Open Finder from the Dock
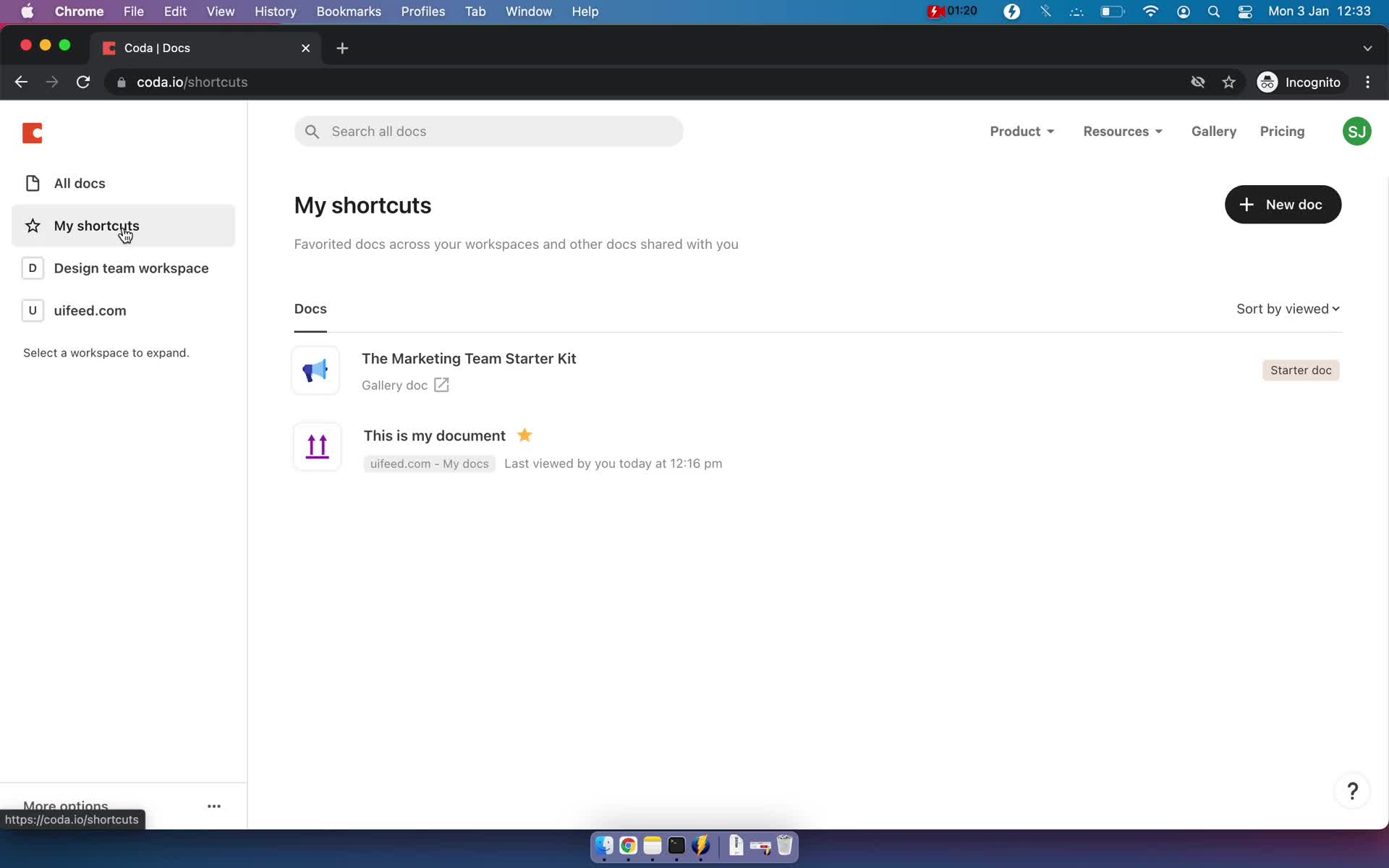1389x868 pixels. coord(604,846)
